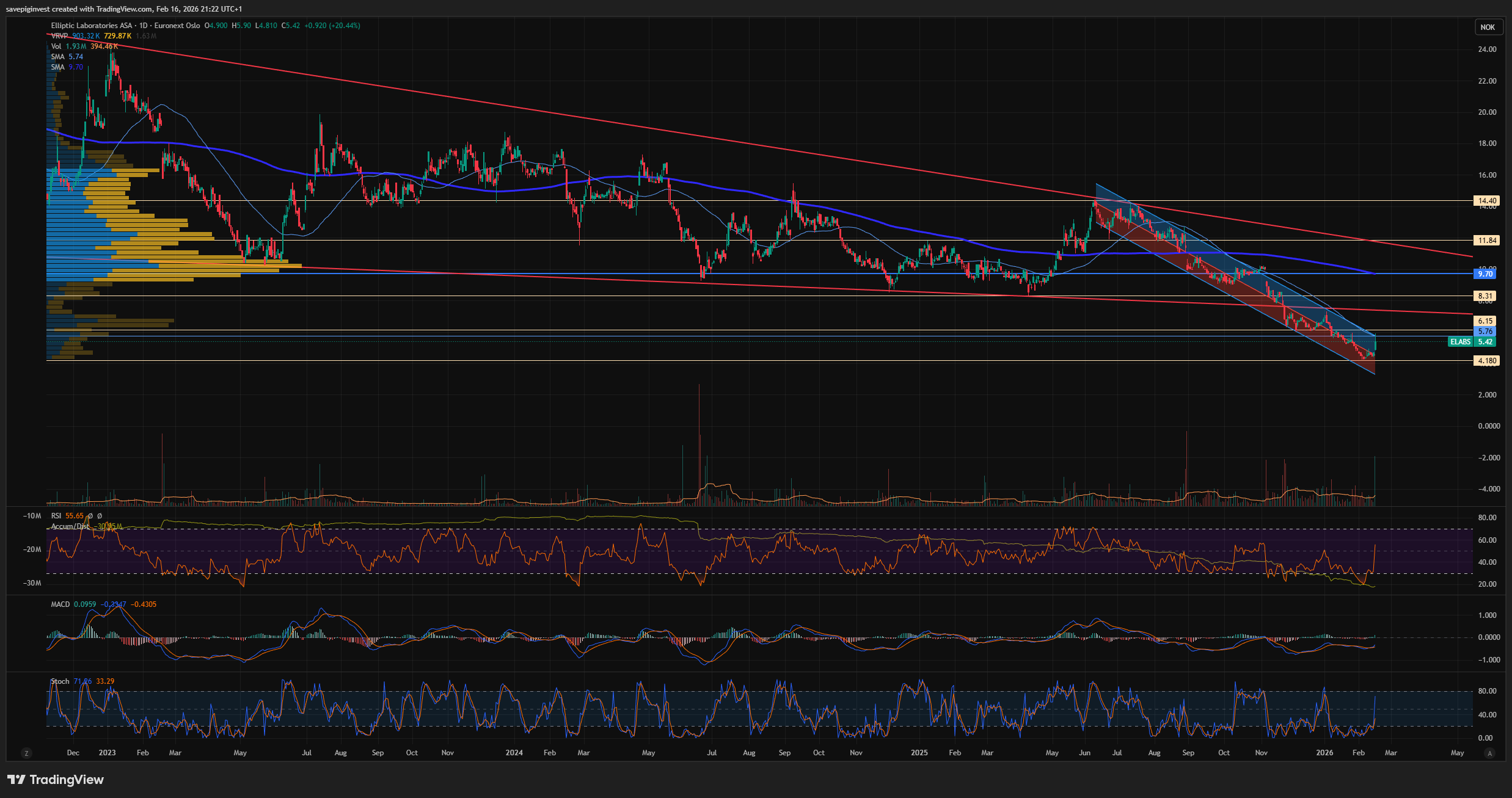
Task: Open the 1D interval in chart title
Action: pos(144,26)
